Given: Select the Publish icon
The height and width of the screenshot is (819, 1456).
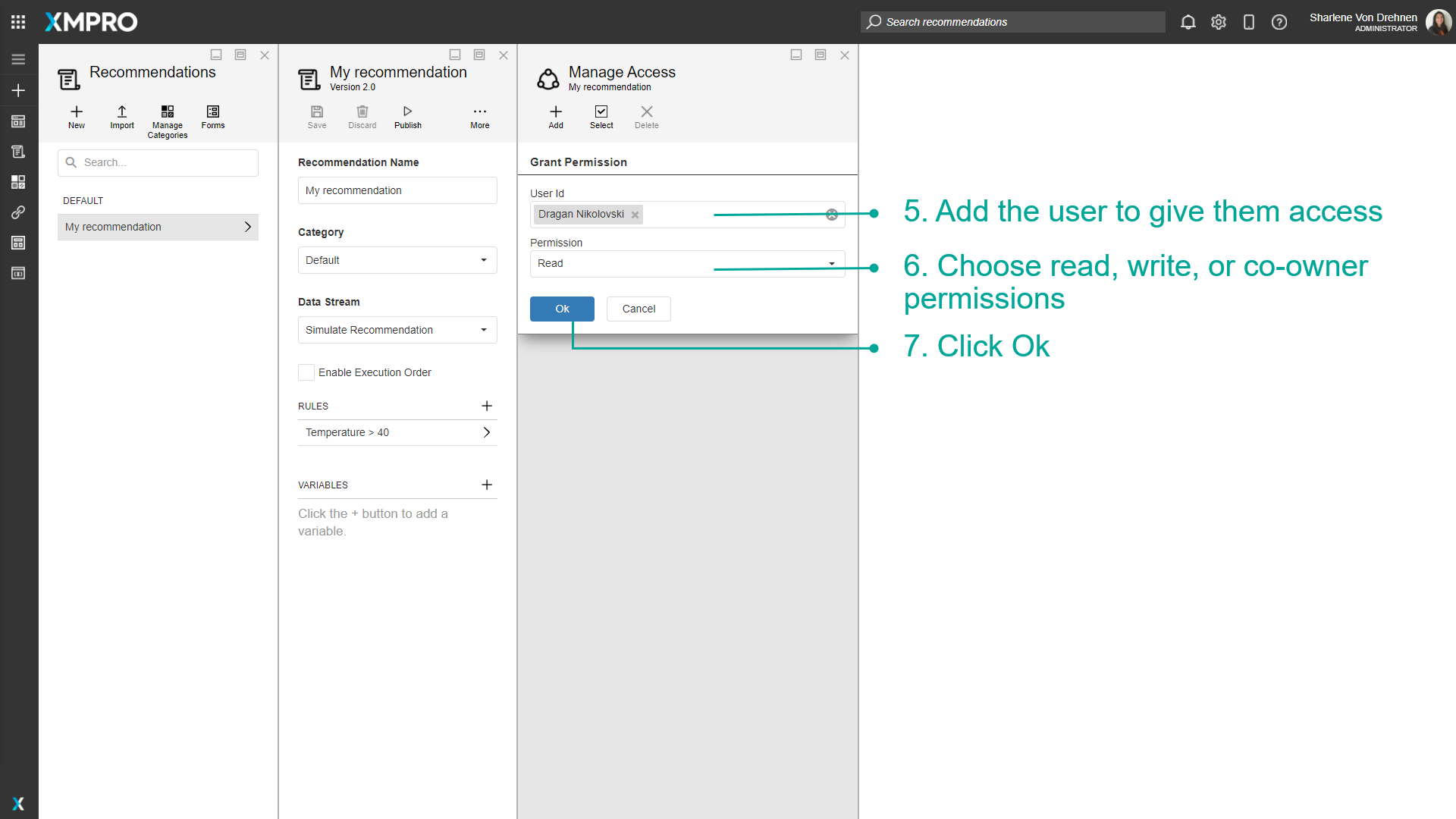Looking at the screenshot, I should coord(407,116).
